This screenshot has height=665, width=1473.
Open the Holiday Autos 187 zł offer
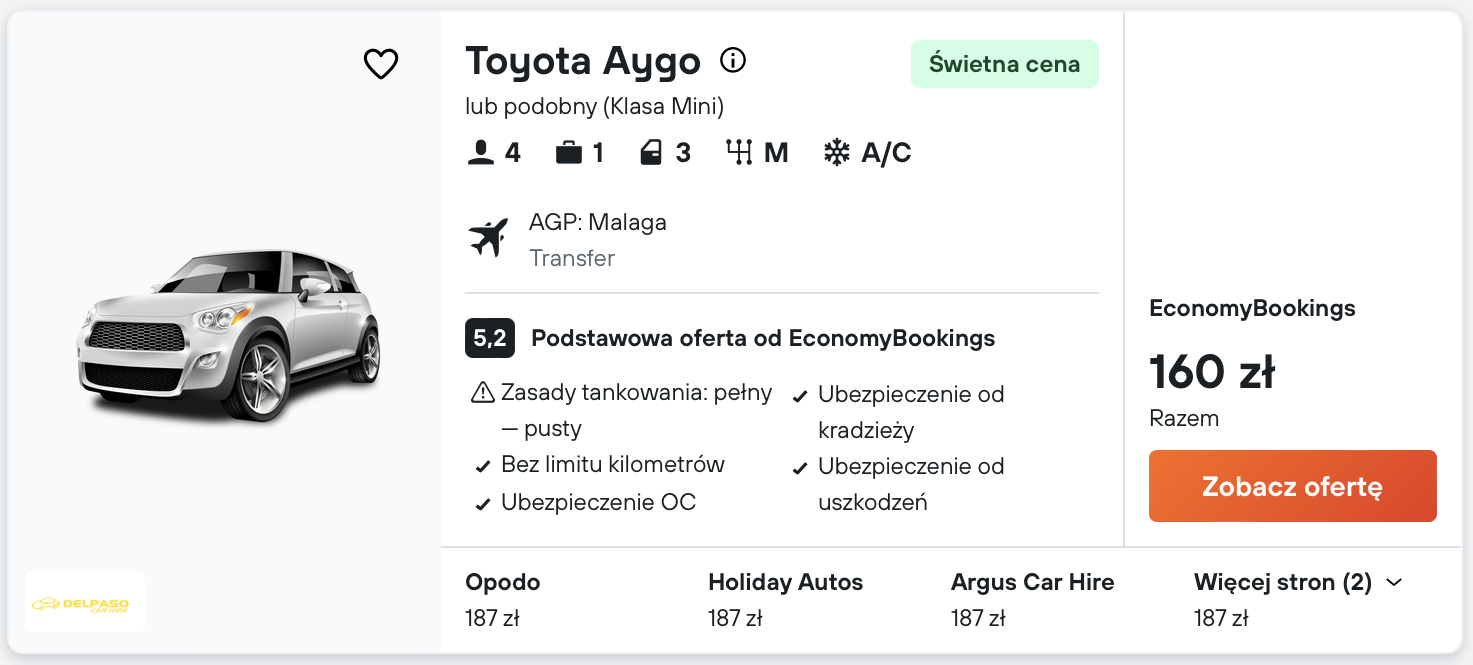(x=785, y=600)
